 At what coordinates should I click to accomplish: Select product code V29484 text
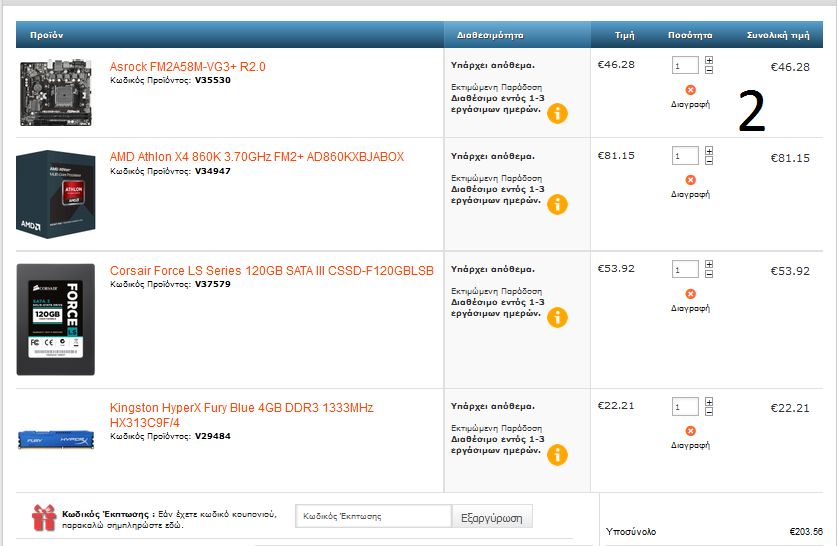click(x=212, y=436)
